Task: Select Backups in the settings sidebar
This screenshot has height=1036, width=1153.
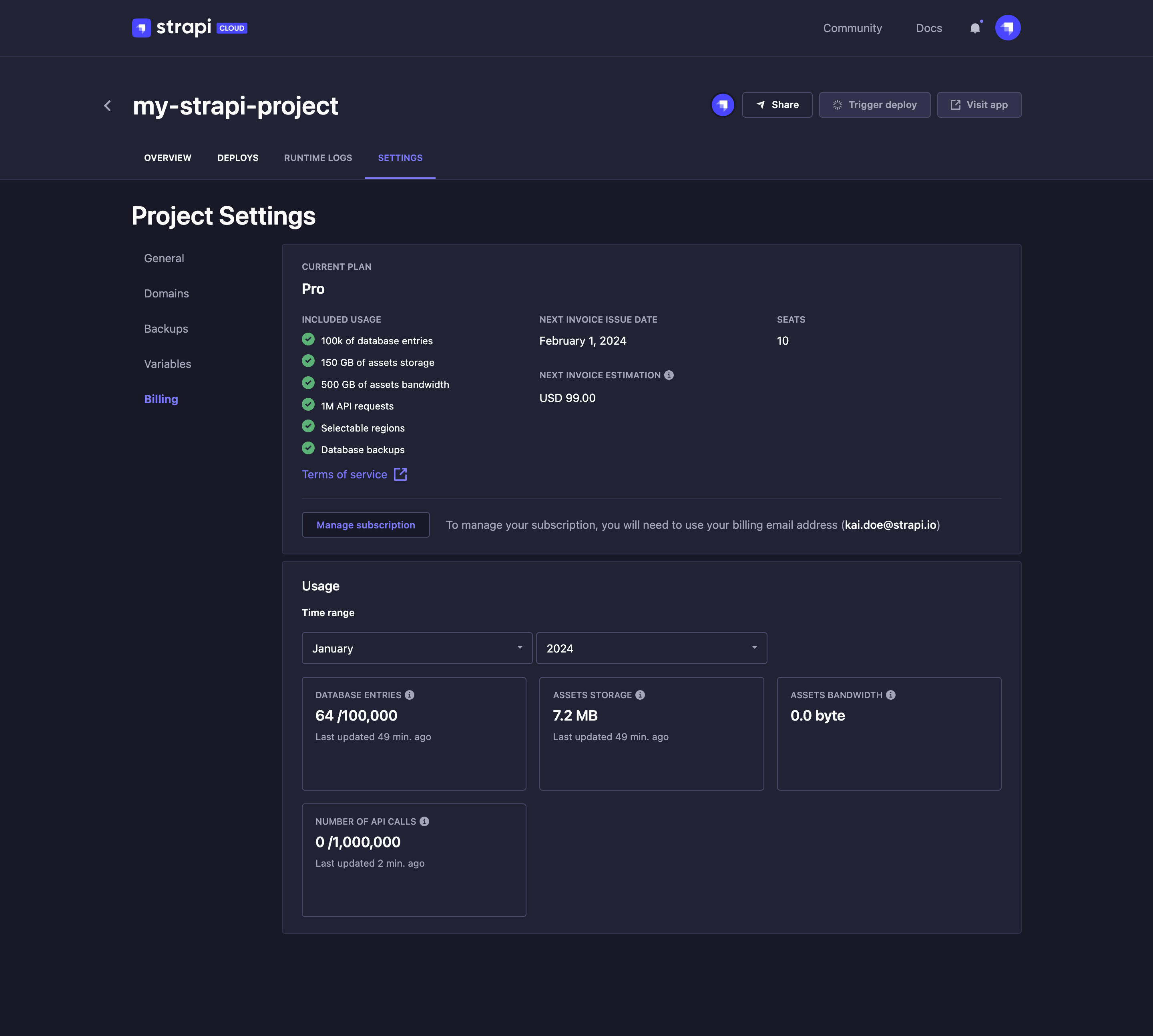Action: pos(166,328)
